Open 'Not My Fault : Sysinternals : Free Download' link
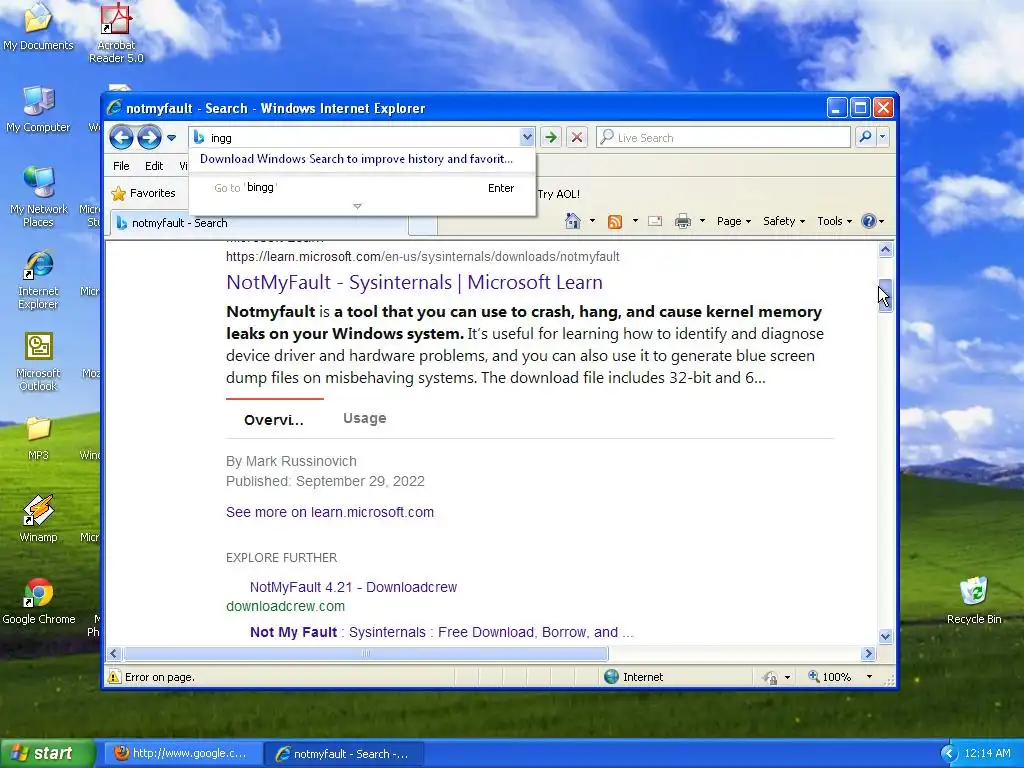 pyautogui.click(x=441, y=632)
